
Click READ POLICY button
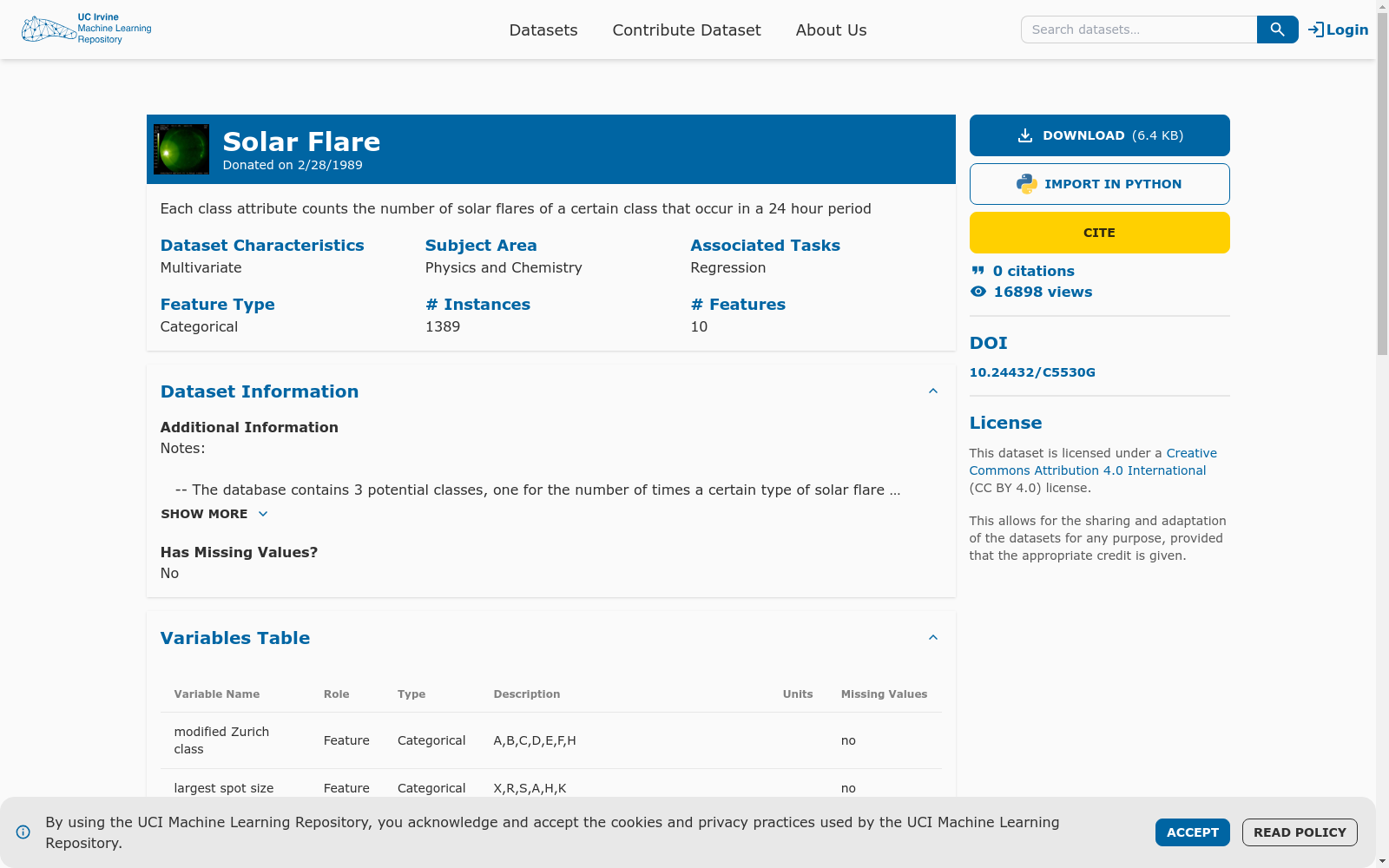coord(1300,832)
